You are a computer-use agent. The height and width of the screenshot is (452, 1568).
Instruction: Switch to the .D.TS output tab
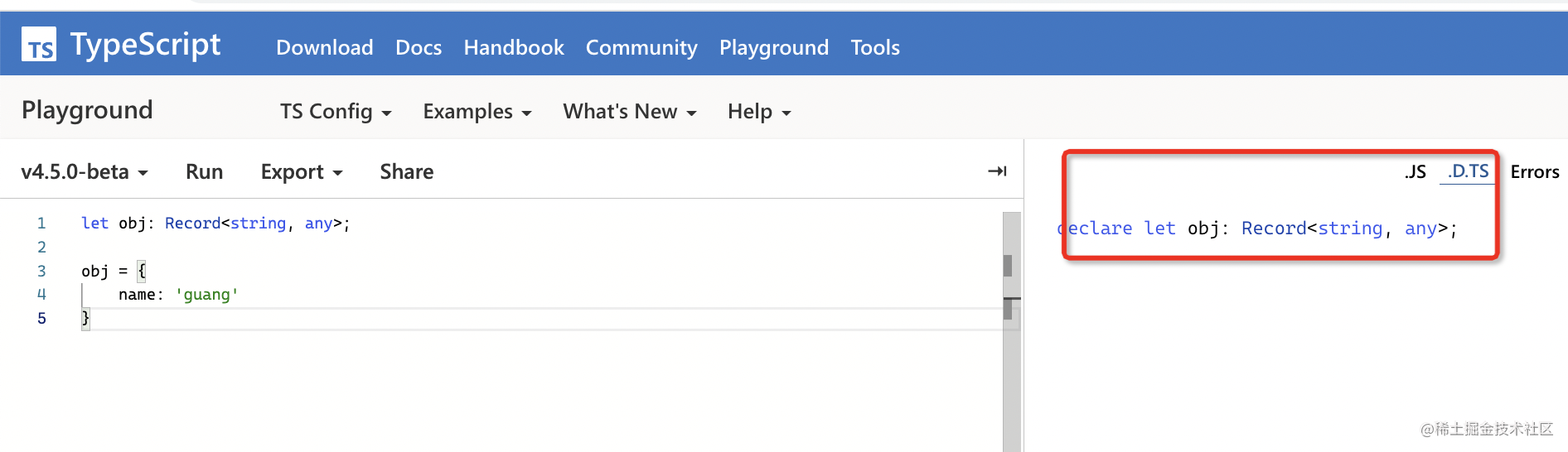[x=1468, y=171]
